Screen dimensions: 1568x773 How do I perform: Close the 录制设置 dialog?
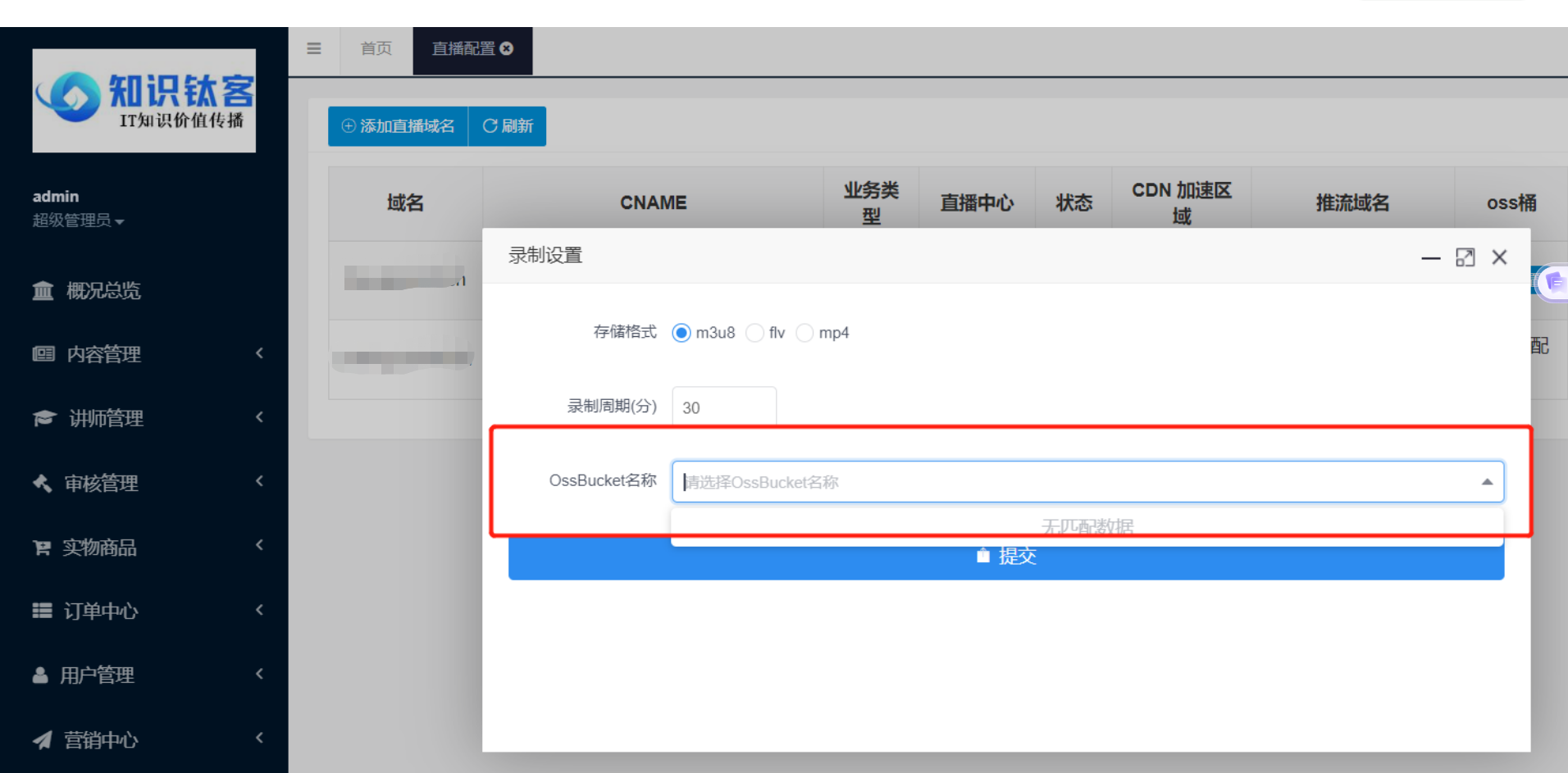pos(1500,257)
